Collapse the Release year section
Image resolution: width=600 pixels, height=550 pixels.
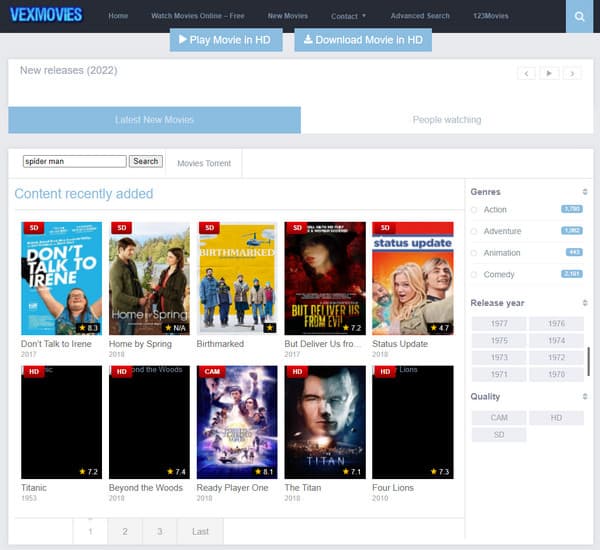[585, 303]
